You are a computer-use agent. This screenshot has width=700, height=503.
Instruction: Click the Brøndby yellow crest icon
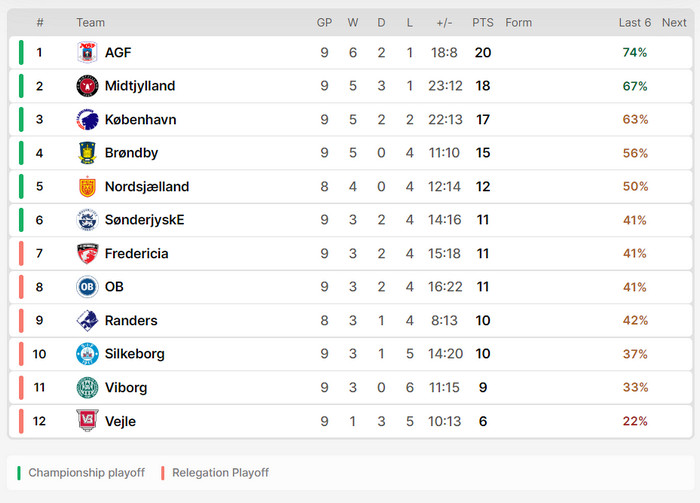[88, 153]
